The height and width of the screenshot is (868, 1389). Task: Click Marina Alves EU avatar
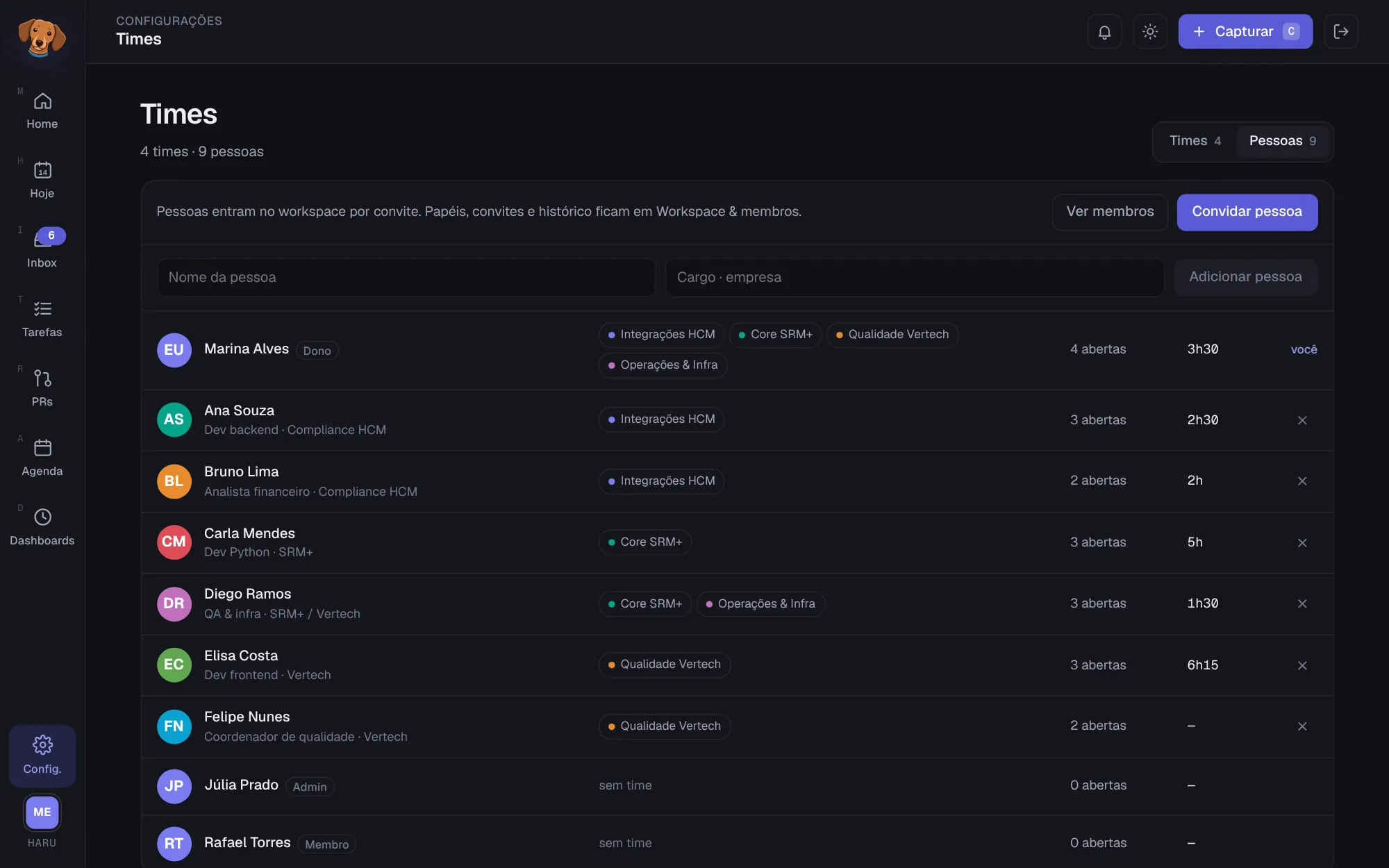[174, 350]
